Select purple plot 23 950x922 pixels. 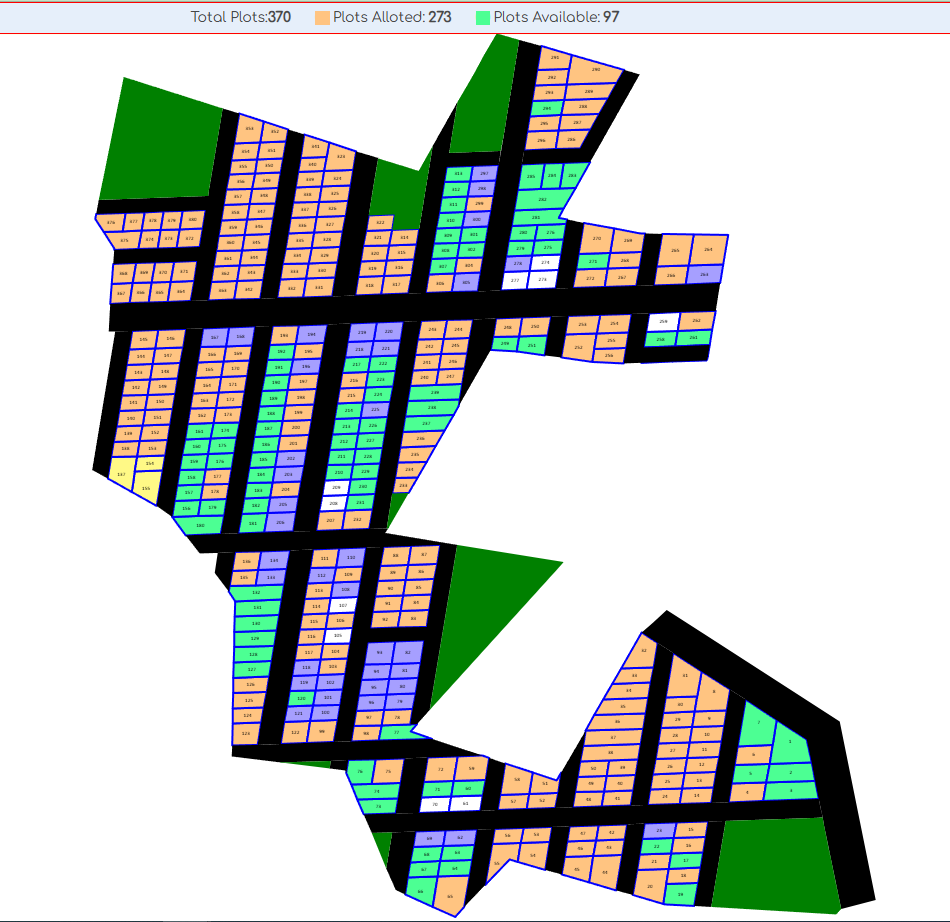tap(659, 831)
